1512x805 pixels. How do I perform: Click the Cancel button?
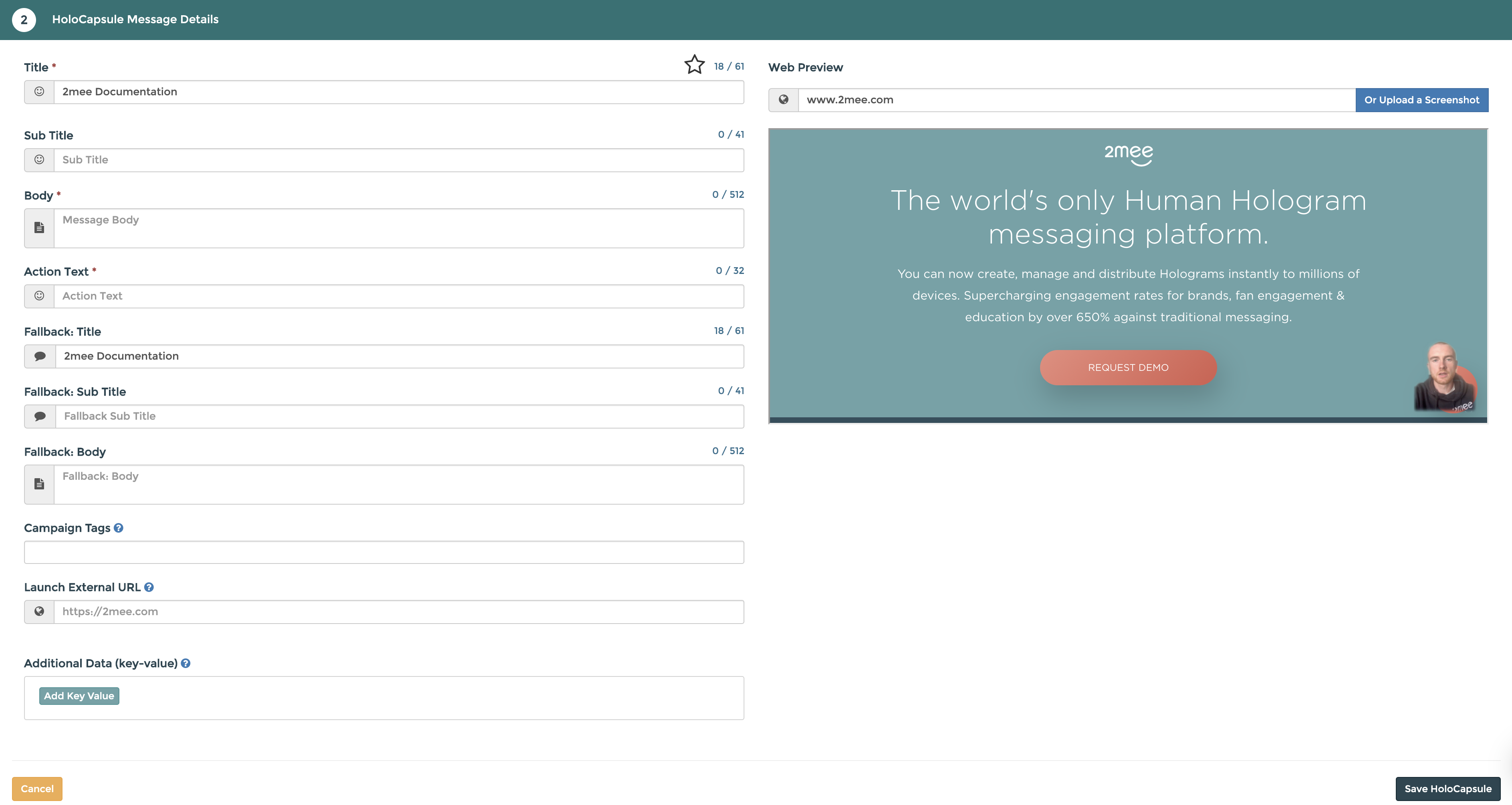pyautogui.click(x=37, y=789)
